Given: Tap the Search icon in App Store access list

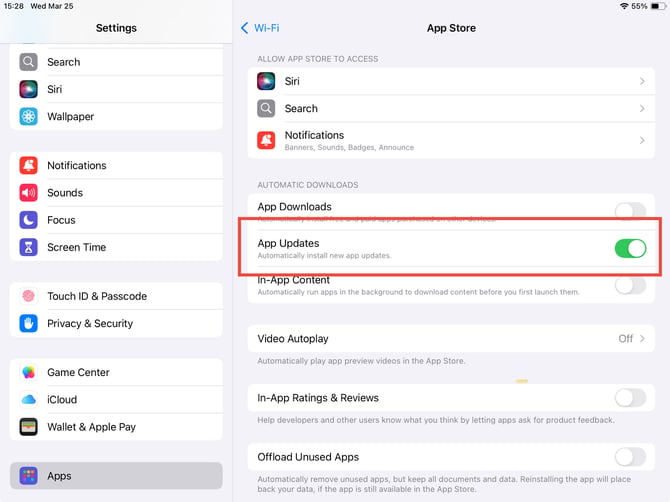Looking at the screenshot, I should click(x=266, y=109).
